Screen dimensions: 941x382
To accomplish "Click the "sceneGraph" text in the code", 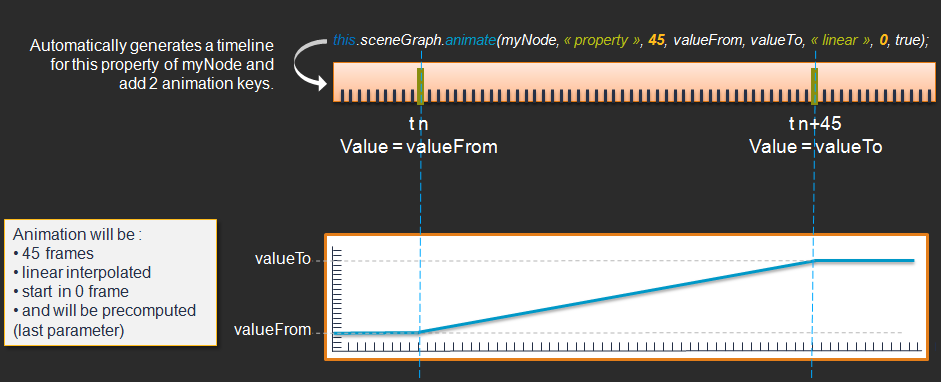I will pyautogui.click(x=401, y=41).
